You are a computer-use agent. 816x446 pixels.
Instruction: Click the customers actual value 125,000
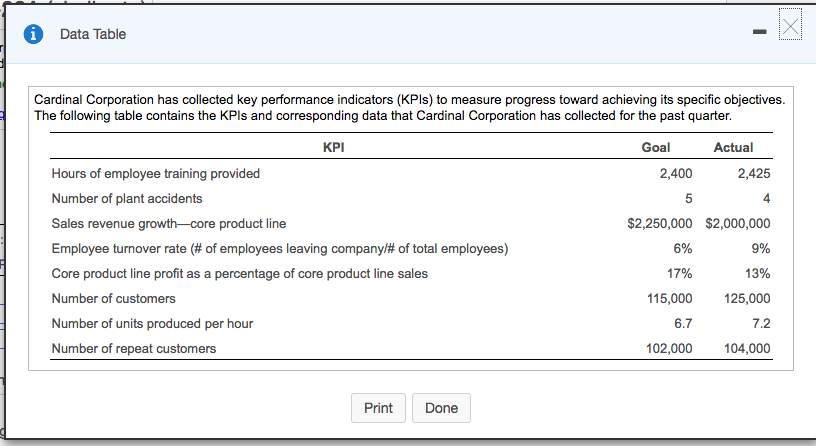(x=747, y=298)
